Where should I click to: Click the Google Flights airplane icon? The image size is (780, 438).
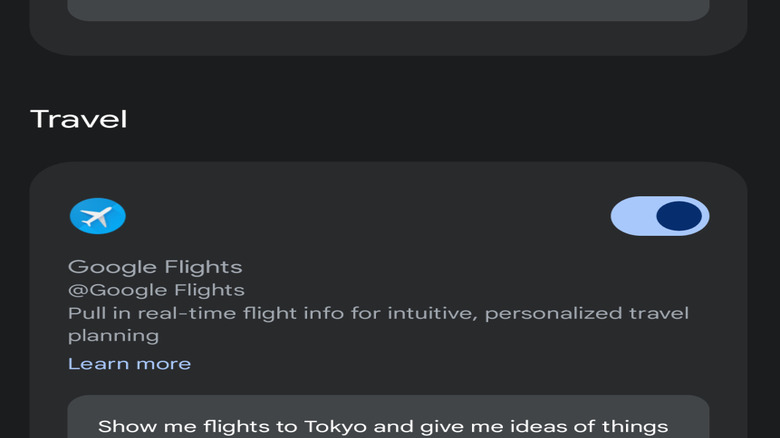(x=97, y=216)
